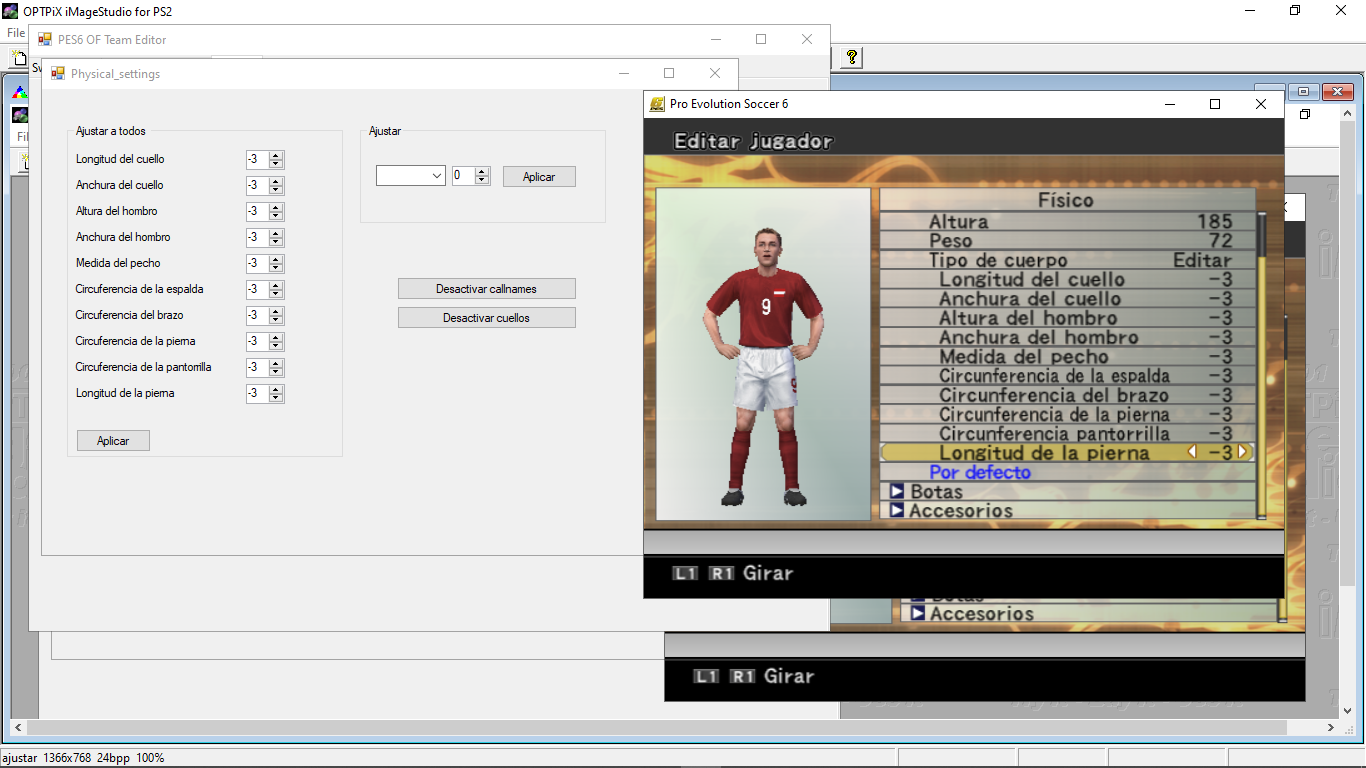Click into Medida del pecho value field
1366x768 pixels.
[257, 263]
